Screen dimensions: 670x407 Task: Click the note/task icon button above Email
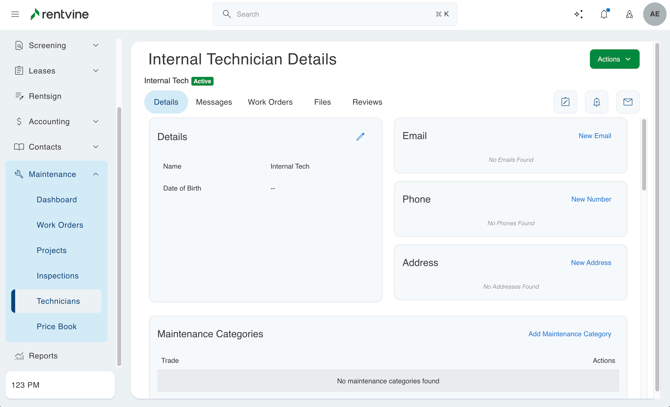coord(565,102)
